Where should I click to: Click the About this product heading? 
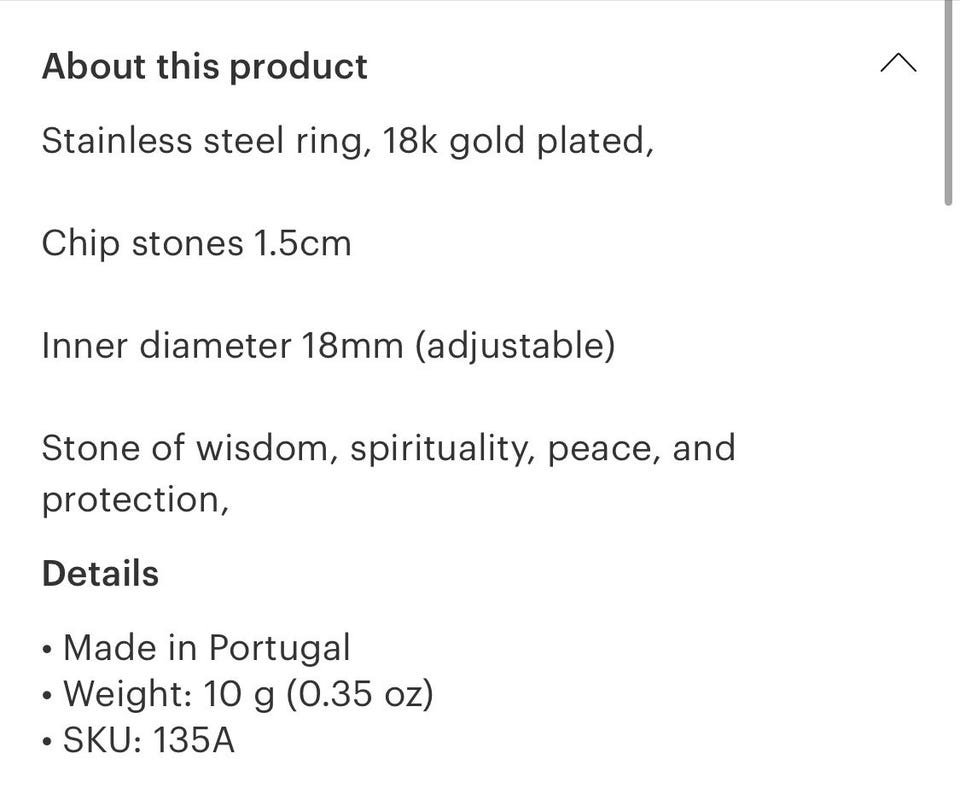pyautogui.click(x=204, y=66)
